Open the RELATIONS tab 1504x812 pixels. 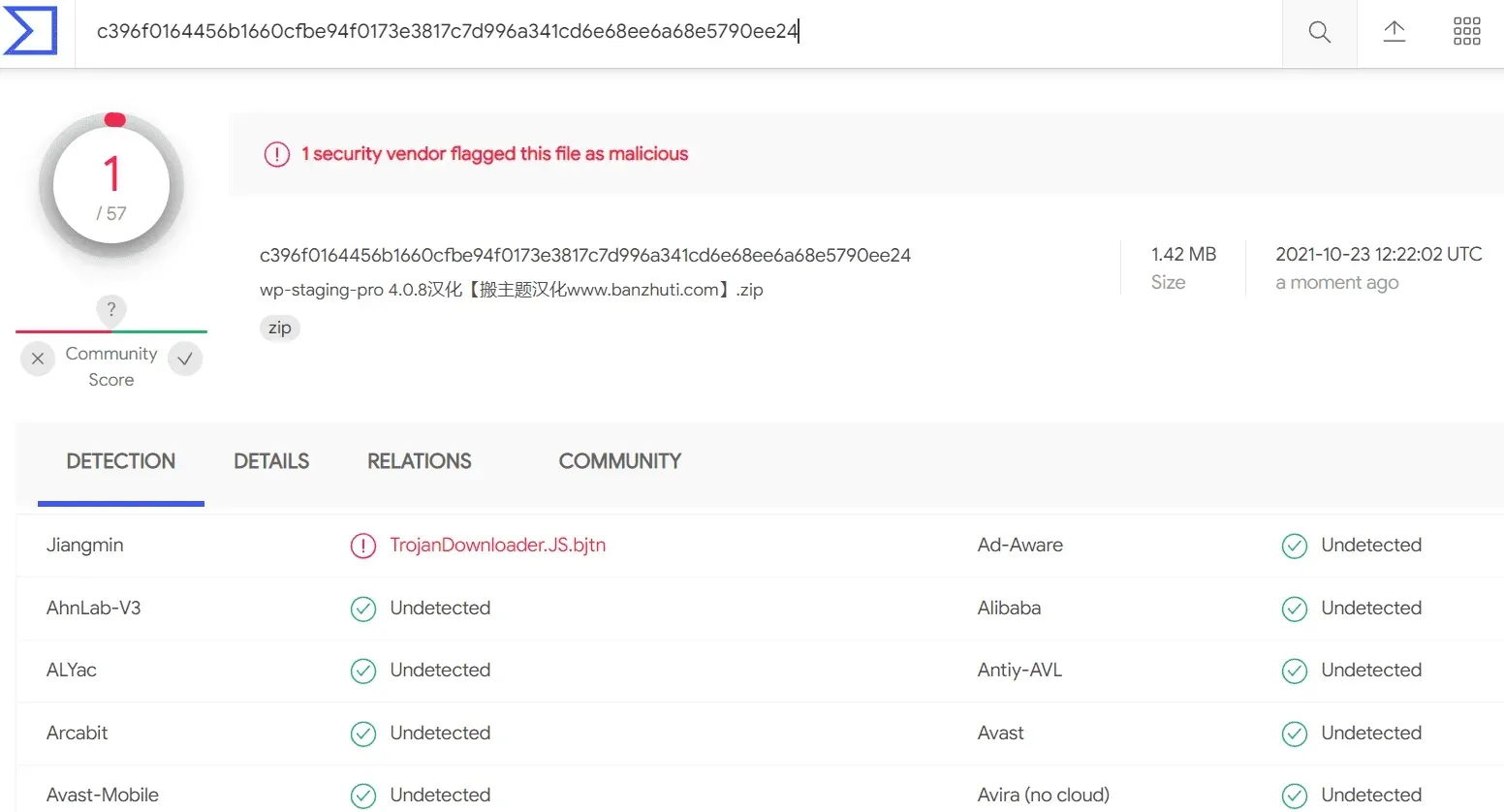coord(419,461)
